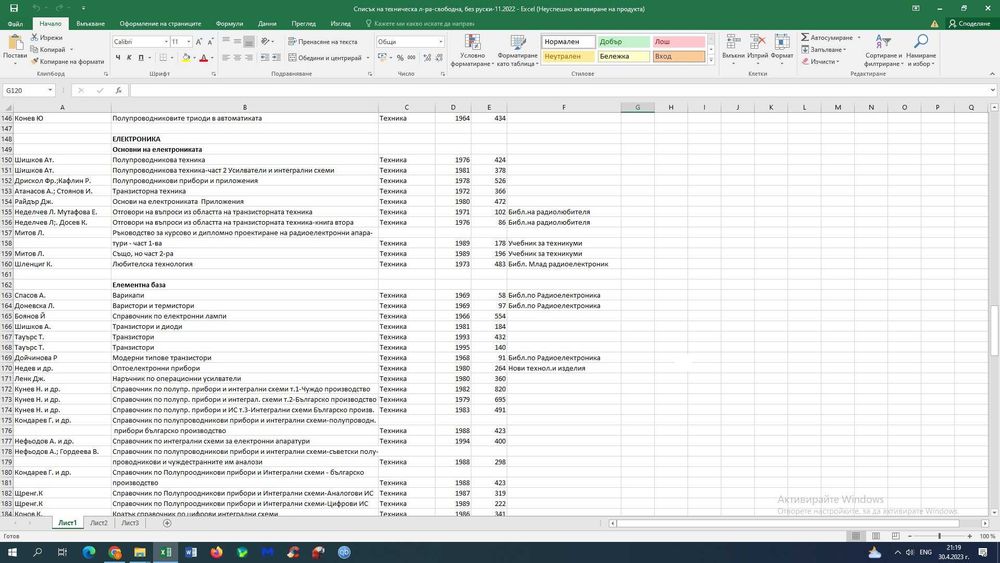This screenshot has width=1000, height=563.
Task: Add new sheet with plus button
Action: [x=167, y=523]
